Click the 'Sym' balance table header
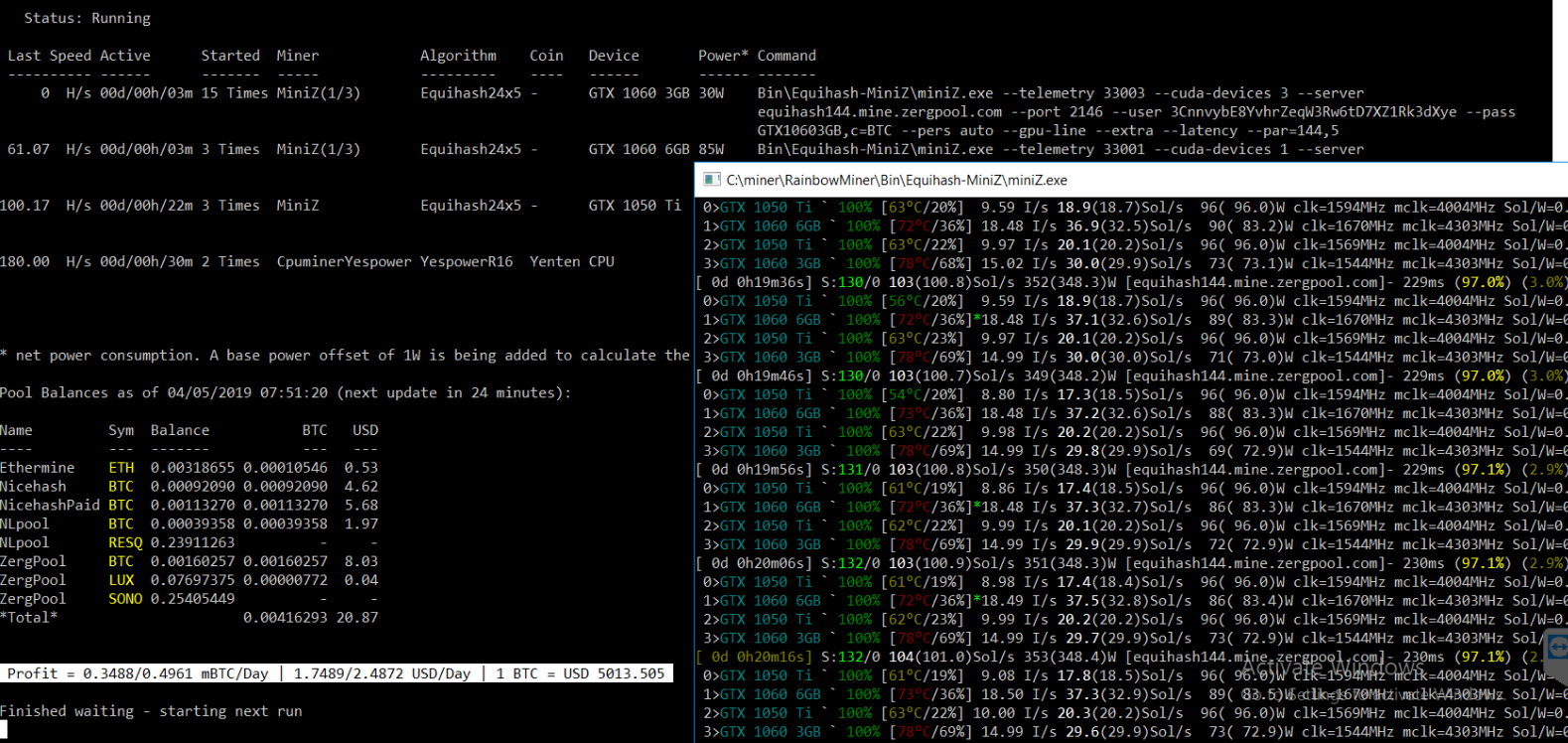The height and width of the screenshot is (743, 1568). pyautogui.click(x=121, y=430)
